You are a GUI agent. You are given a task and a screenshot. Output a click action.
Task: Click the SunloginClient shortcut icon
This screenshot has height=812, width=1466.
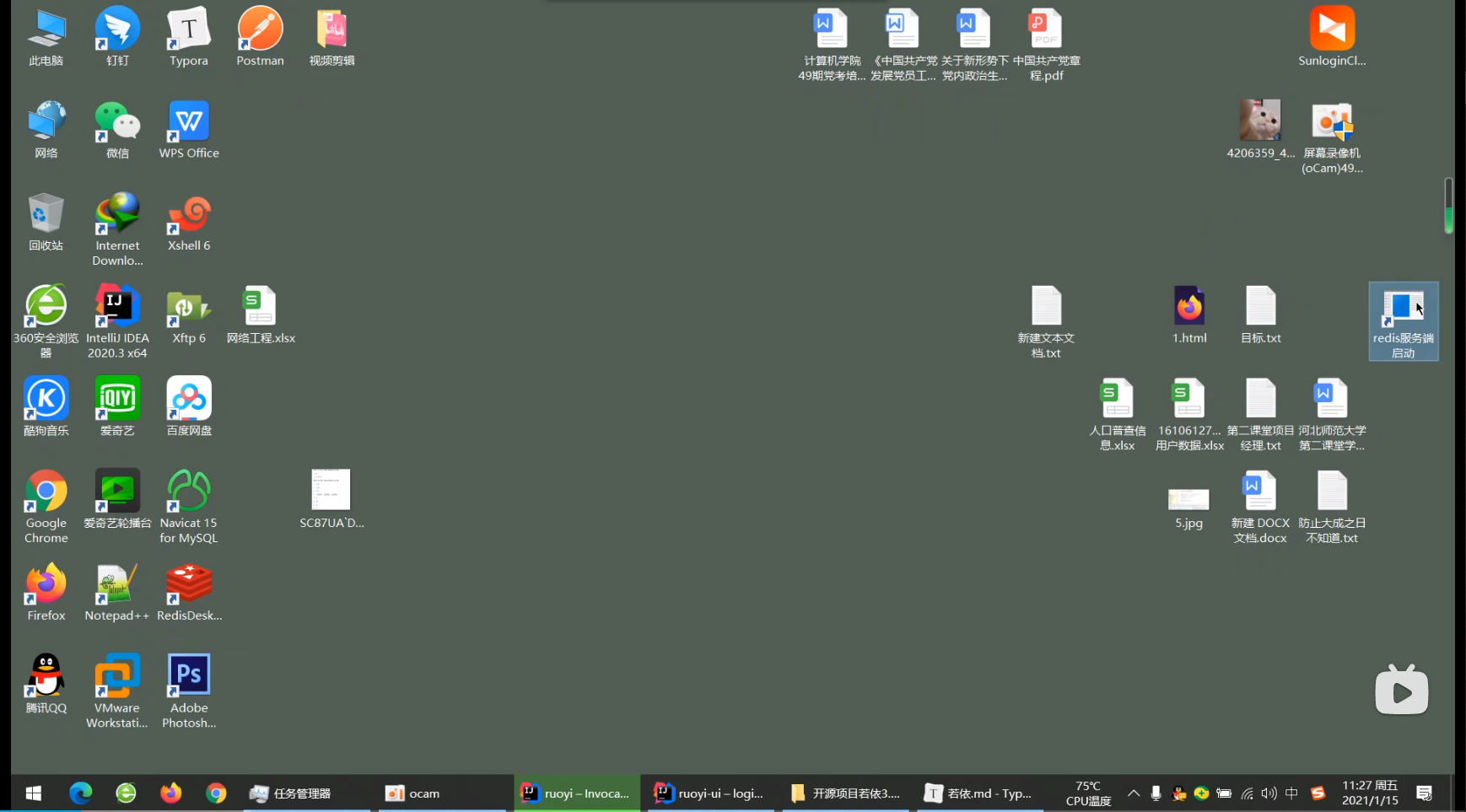(x=1332, y=37)
